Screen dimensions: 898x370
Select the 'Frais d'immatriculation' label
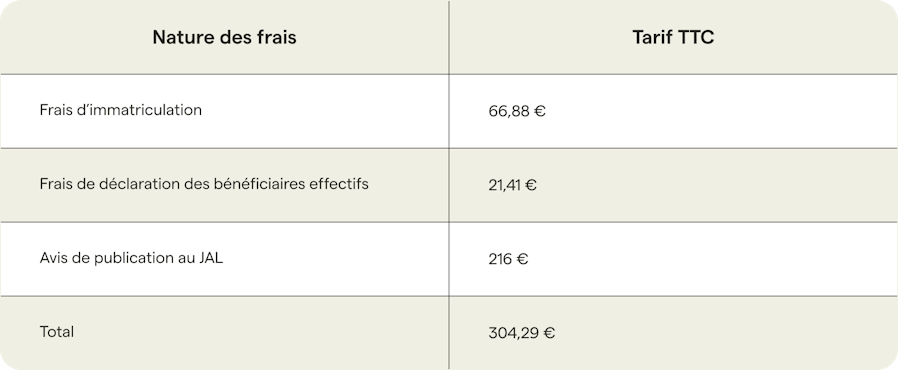point(121,110)
